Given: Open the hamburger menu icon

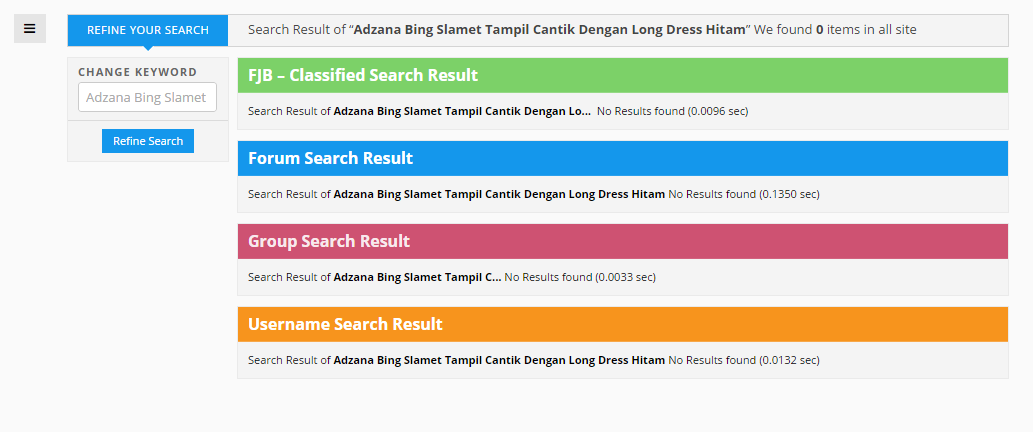Looking at the screenshot, I should (30, 28).
